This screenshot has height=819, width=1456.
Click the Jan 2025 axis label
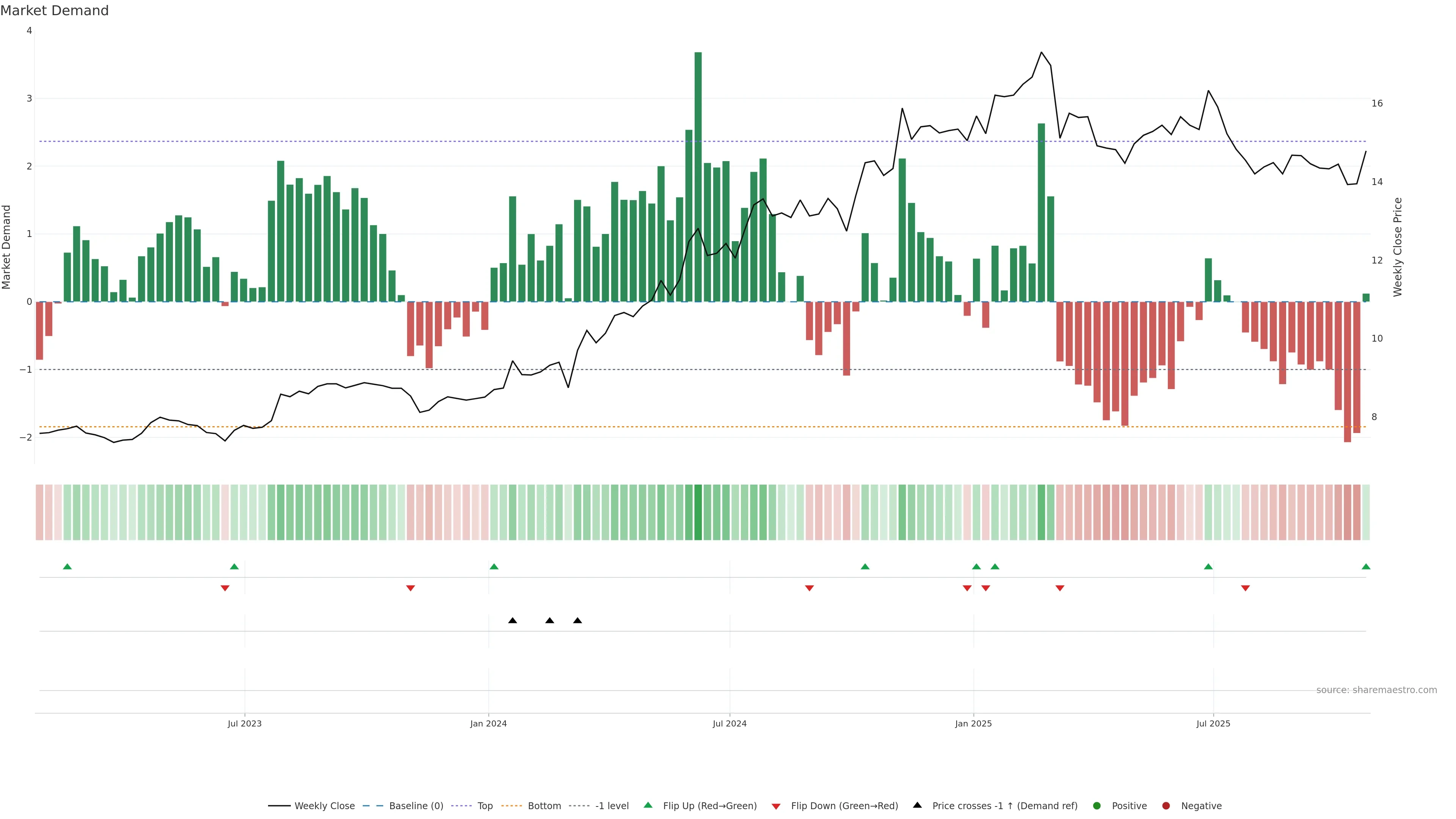pyautogui.click(x=973, y=723)
